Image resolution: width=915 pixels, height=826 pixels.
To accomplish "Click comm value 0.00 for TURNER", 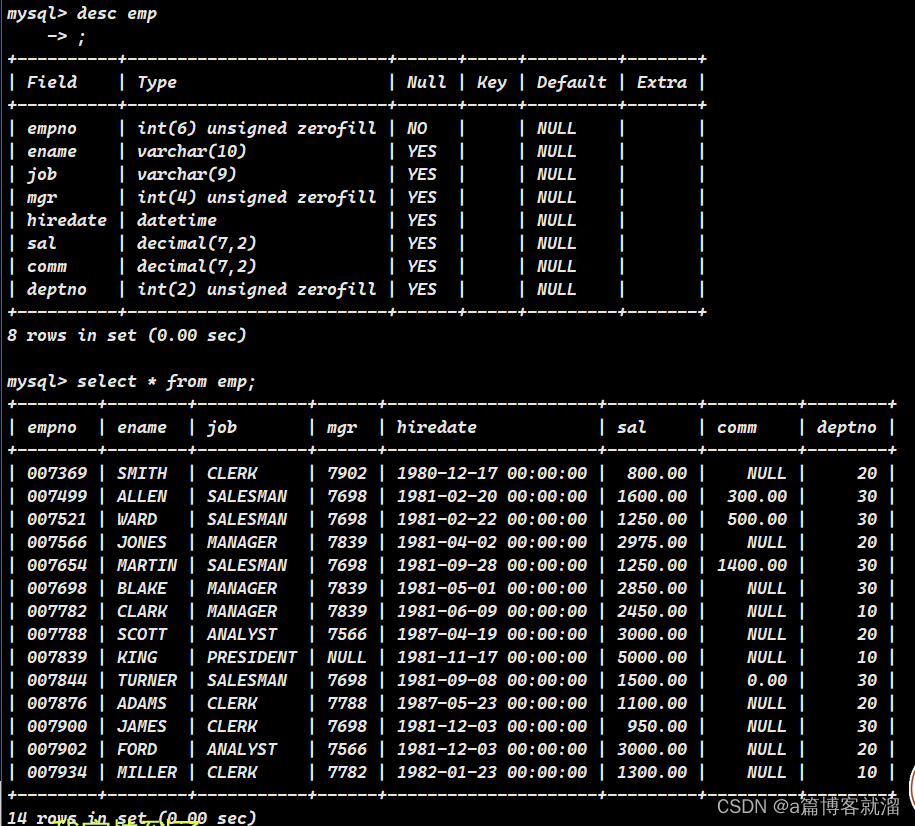I will tap(767, 680).
